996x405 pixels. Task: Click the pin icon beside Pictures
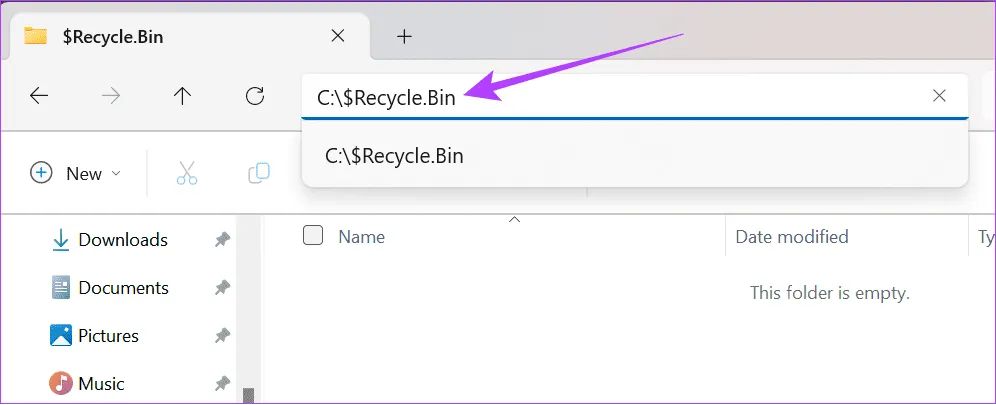pos(221,336)
